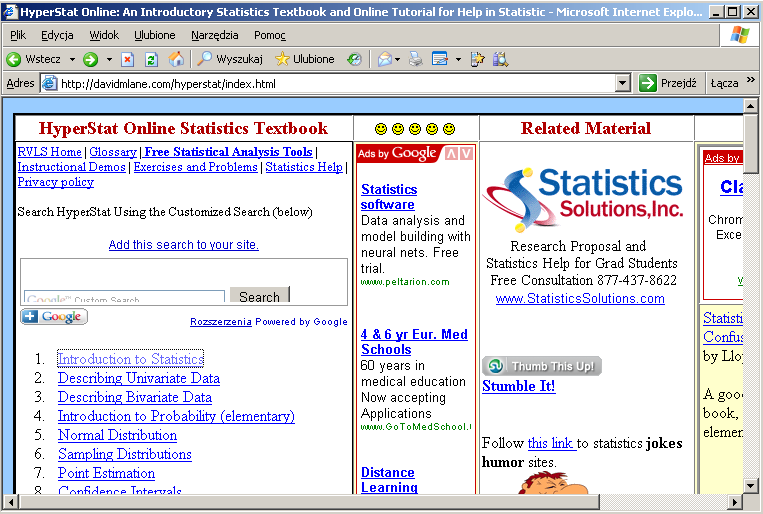Open the Edit button dropdown arrow
763x514 pixels.
point(458,59)
